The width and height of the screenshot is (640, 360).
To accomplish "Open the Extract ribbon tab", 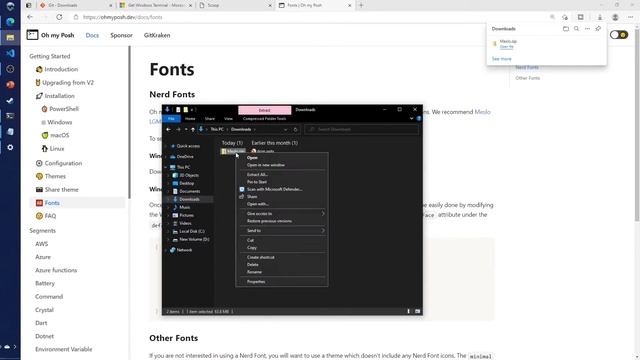I will 264,110.
